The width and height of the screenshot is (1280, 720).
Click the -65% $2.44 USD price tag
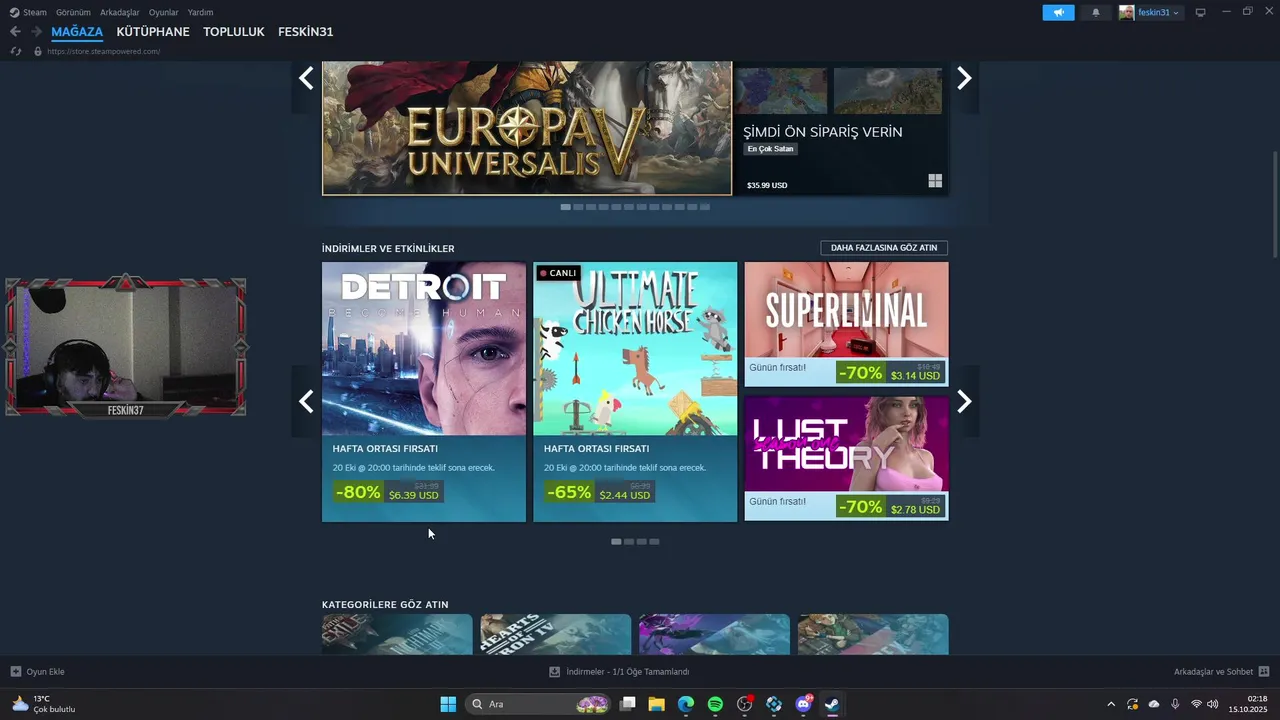pos(599,492)
